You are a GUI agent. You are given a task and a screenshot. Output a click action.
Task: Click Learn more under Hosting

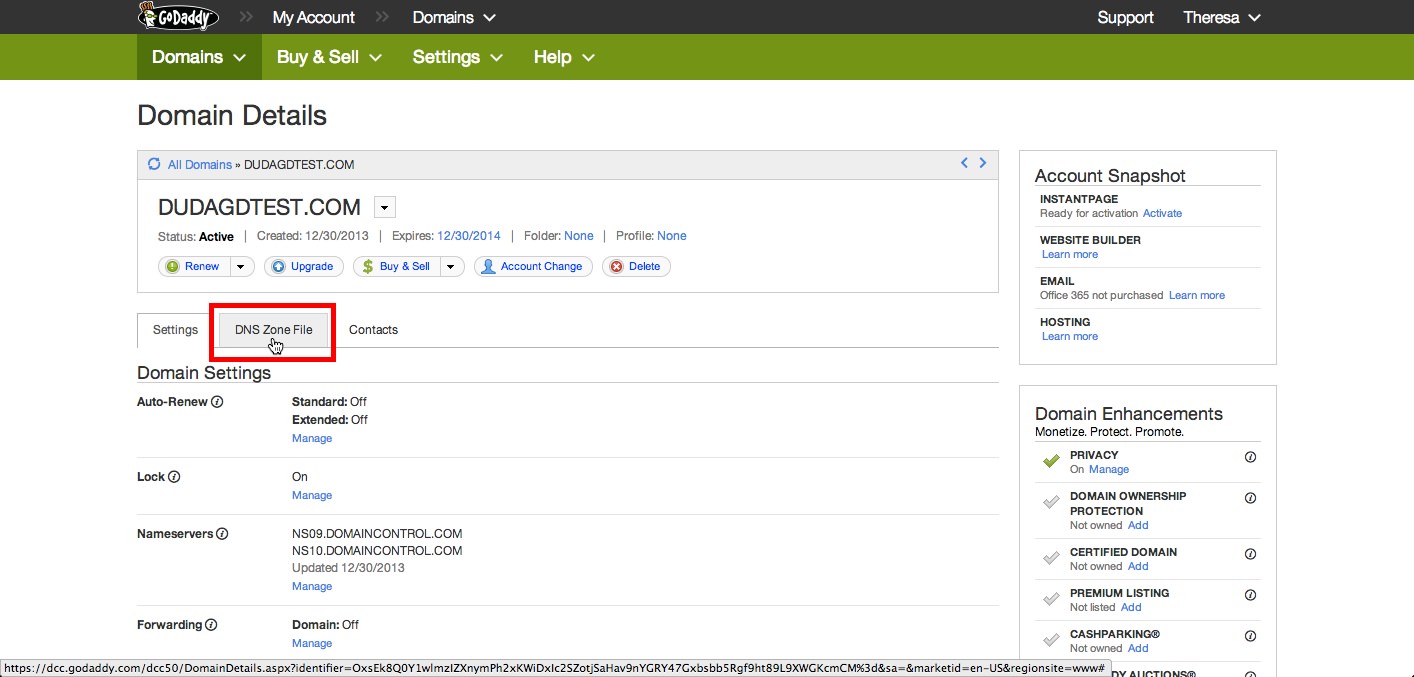pos(1070,336)
